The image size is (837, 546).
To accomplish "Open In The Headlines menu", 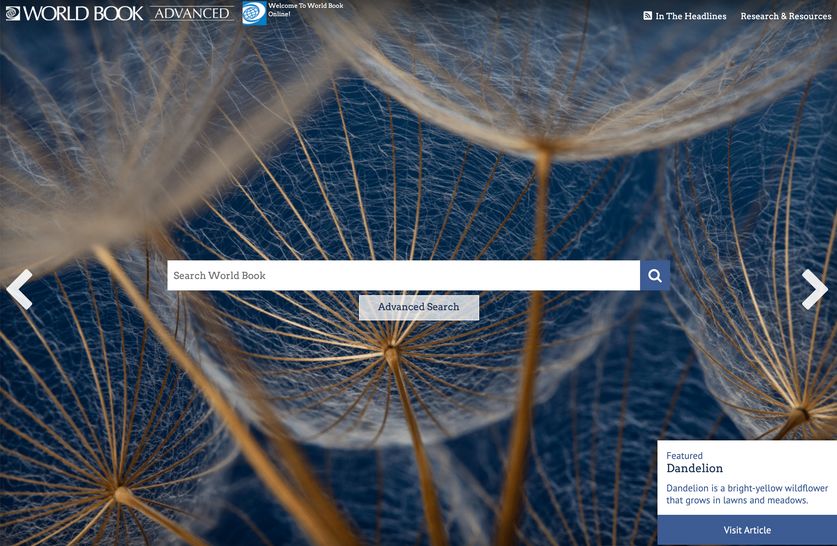I will [x=690, y=16].
